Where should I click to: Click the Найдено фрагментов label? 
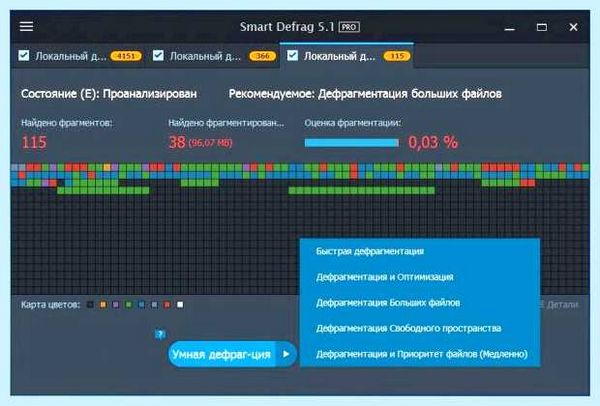67,123
